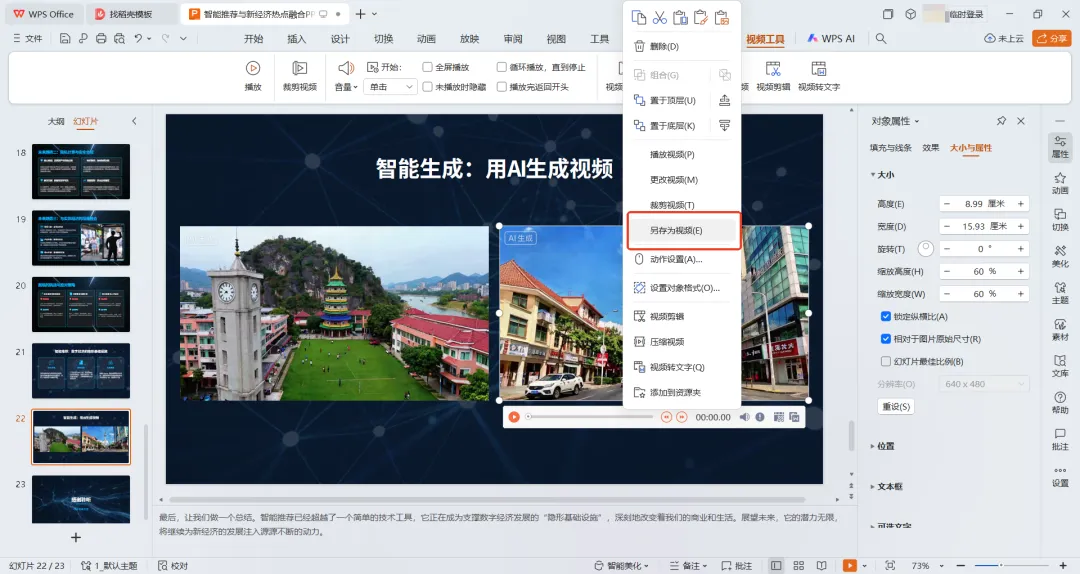Image resolution: width=1080 pixels, height=574 pixels.
Task: Open the beautify sidebar icon
Action: [1060, 256]
